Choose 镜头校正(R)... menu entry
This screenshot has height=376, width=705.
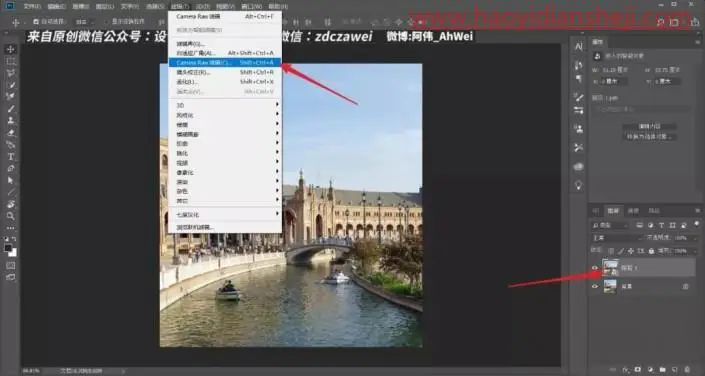(x=225, y=72)
